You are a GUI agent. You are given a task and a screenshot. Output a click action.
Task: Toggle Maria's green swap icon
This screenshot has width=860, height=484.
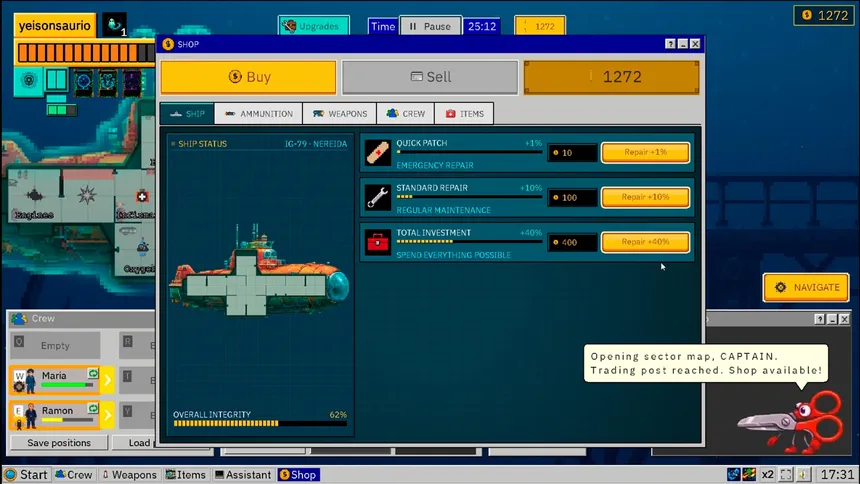click(93, 374)
